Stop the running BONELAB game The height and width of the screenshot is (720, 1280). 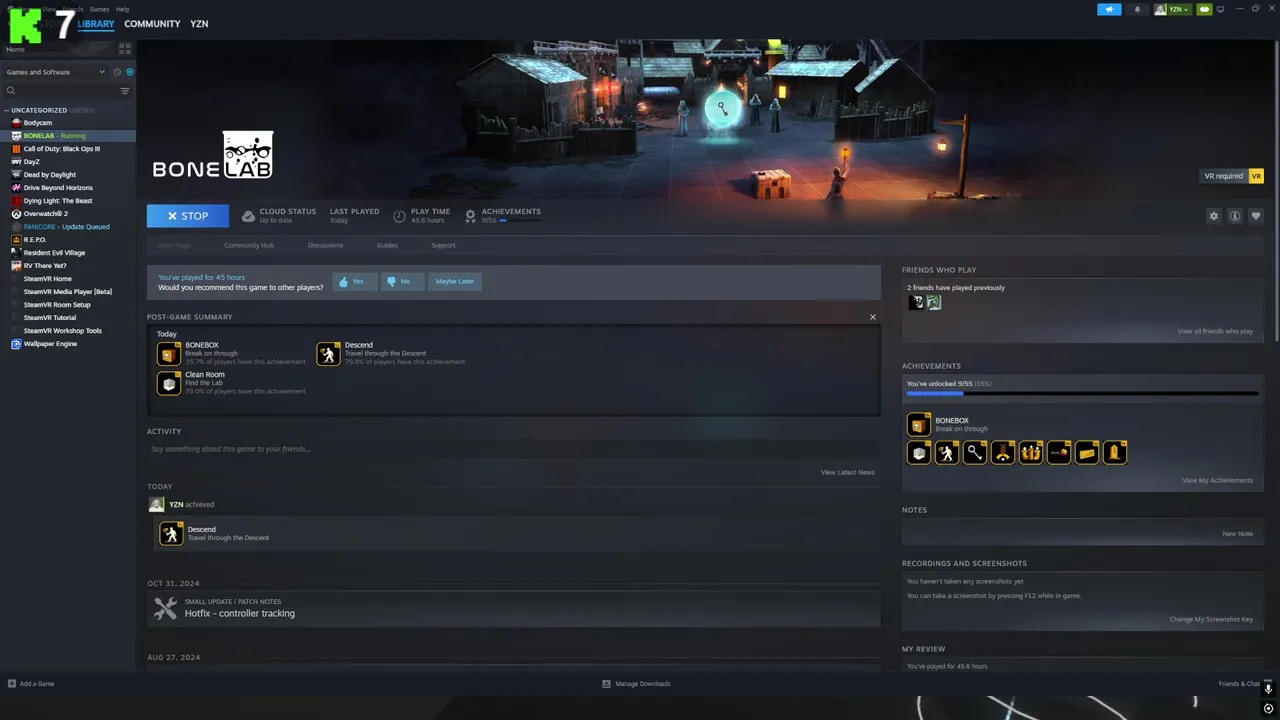(188, 216)
